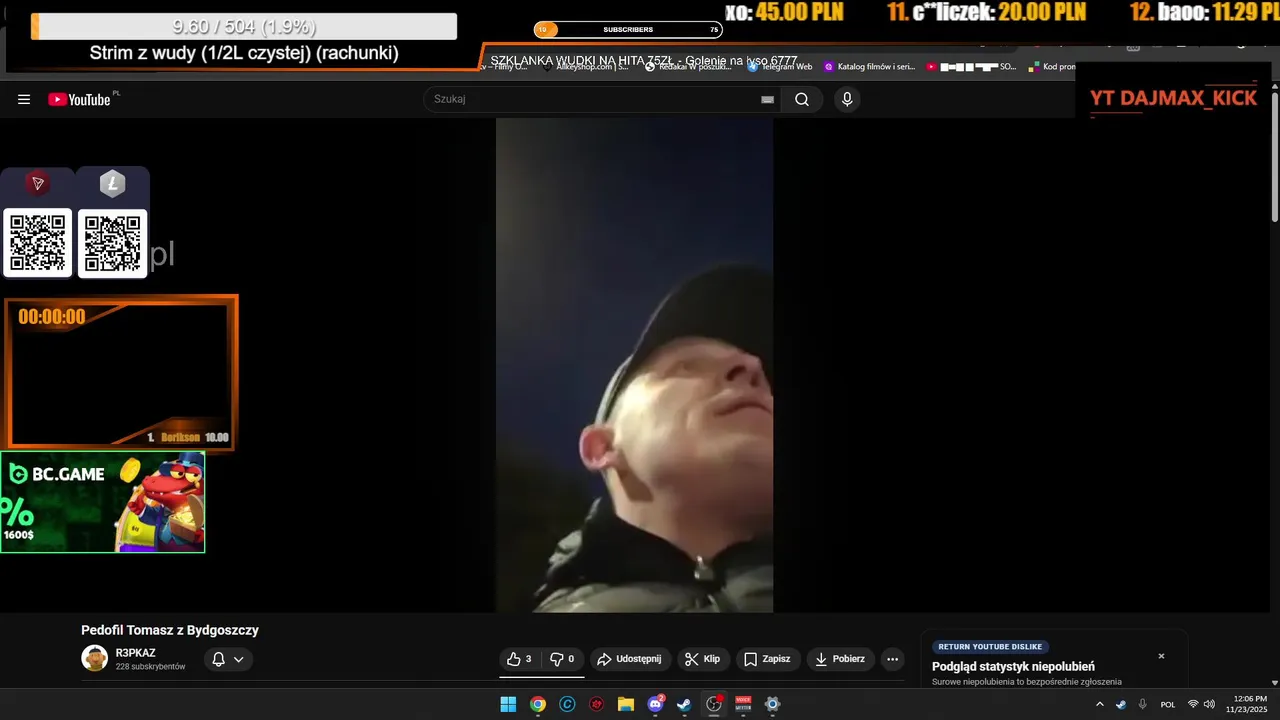This screenshot has width=1280, height=720.
Task: Open the red circular app in taskbar
Action: [597, 704]
